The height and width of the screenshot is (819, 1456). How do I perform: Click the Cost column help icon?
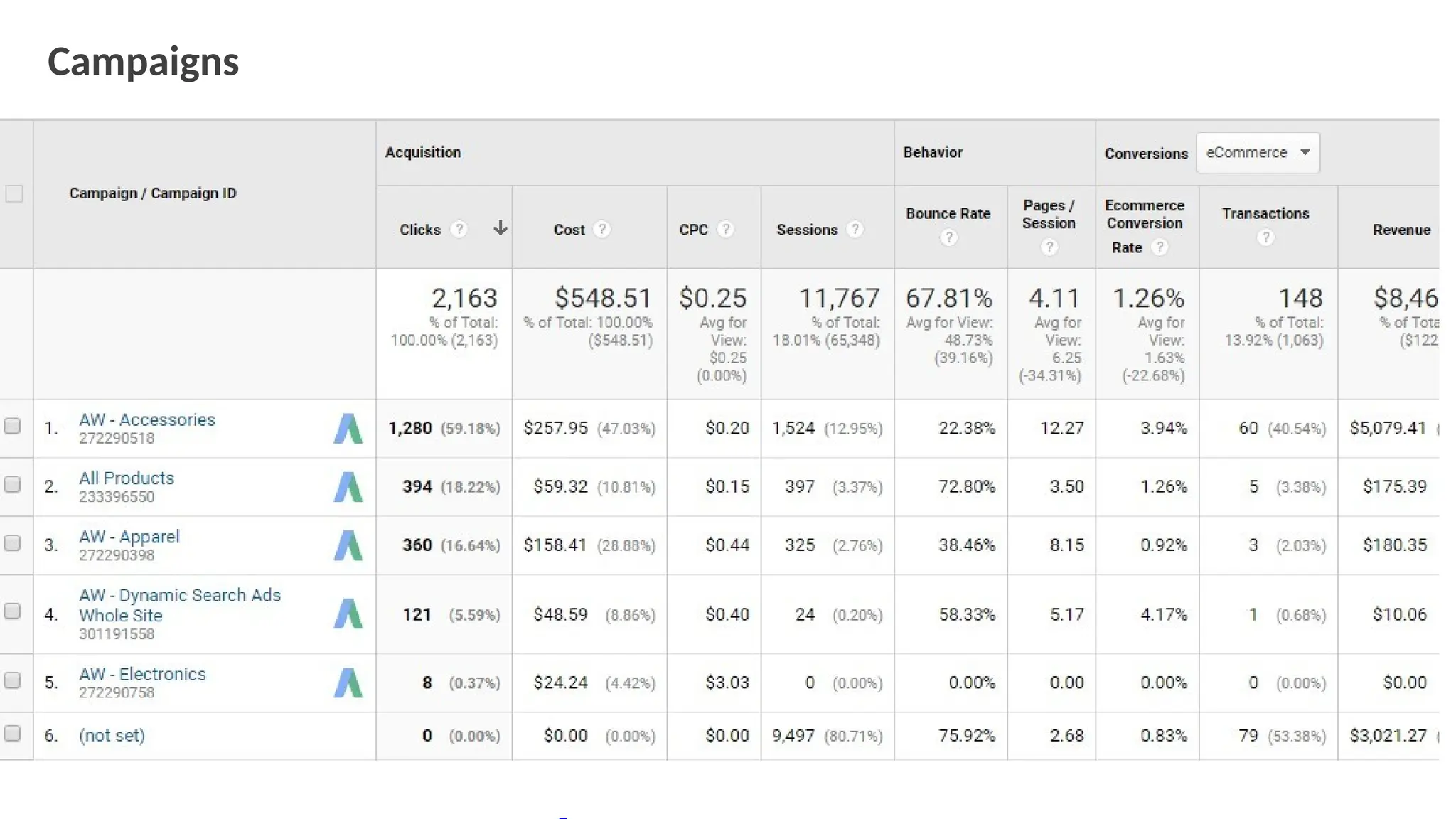pyautogui.click(x=602, y=230)
